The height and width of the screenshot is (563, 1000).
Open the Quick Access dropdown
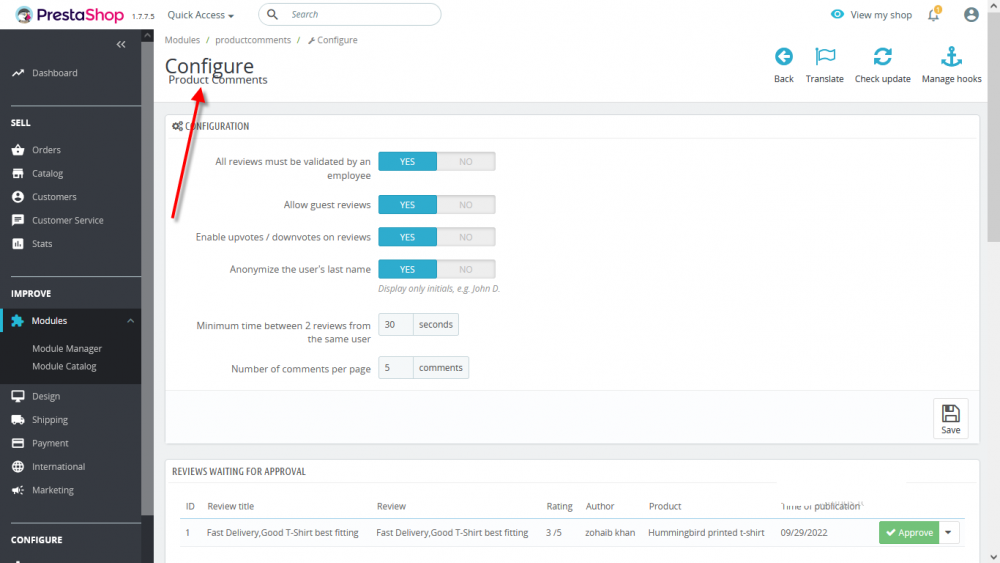[200, 15]
